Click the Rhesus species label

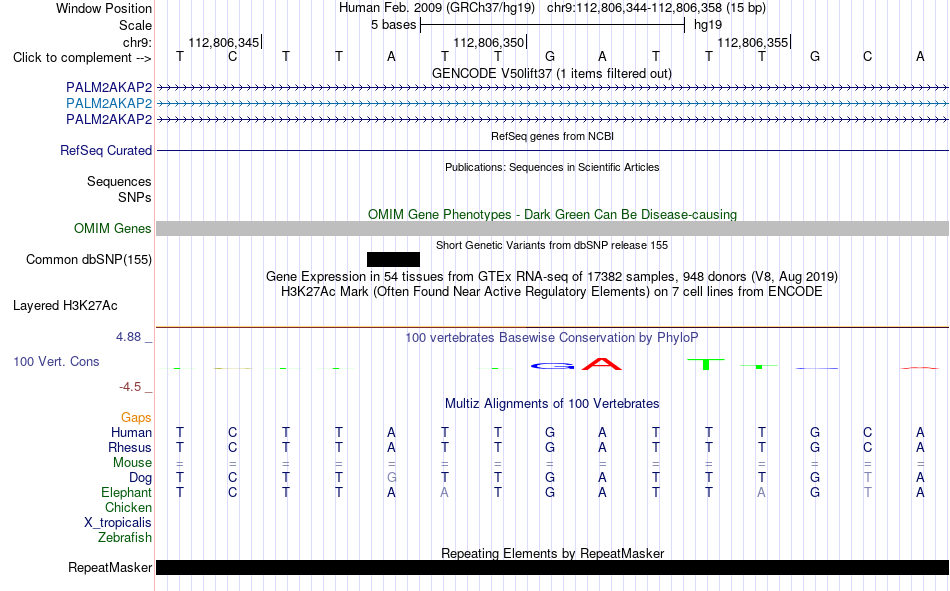point(130,447)
